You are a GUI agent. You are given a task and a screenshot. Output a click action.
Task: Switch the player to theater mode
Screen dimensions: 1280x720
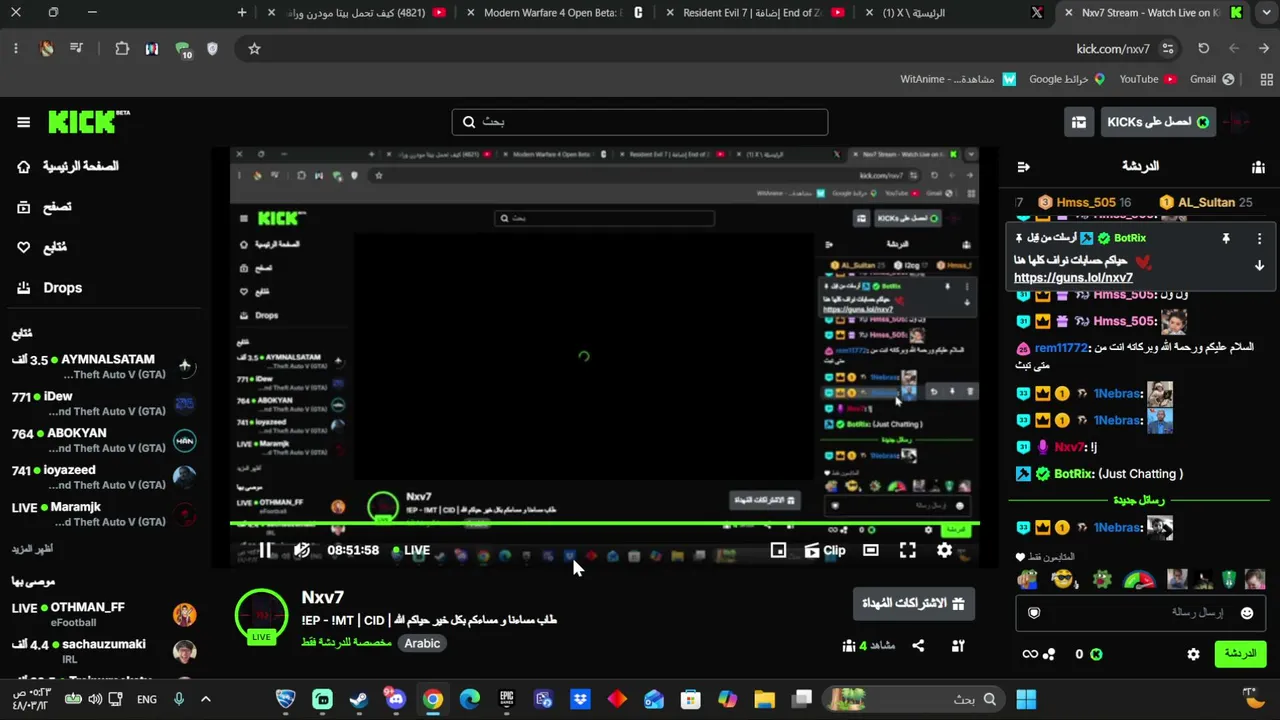click(871, 550)
